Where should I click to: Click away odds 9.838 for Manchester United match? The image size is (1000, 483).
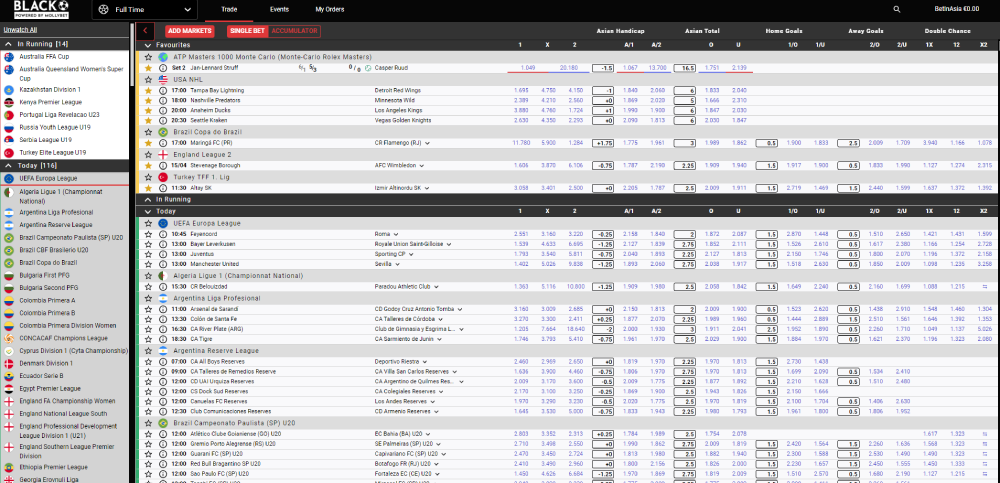click(575, 264)
